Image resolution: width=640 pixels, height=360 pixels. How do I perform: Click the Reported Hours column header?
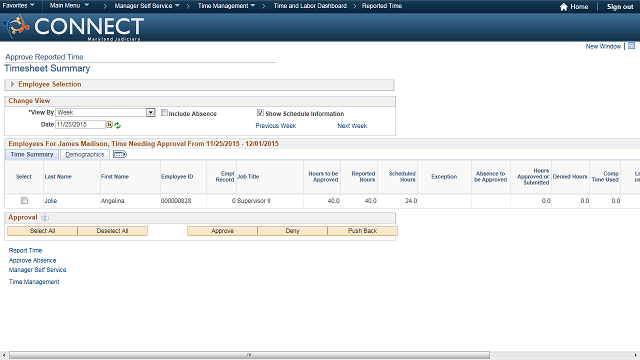click(363, 176)
